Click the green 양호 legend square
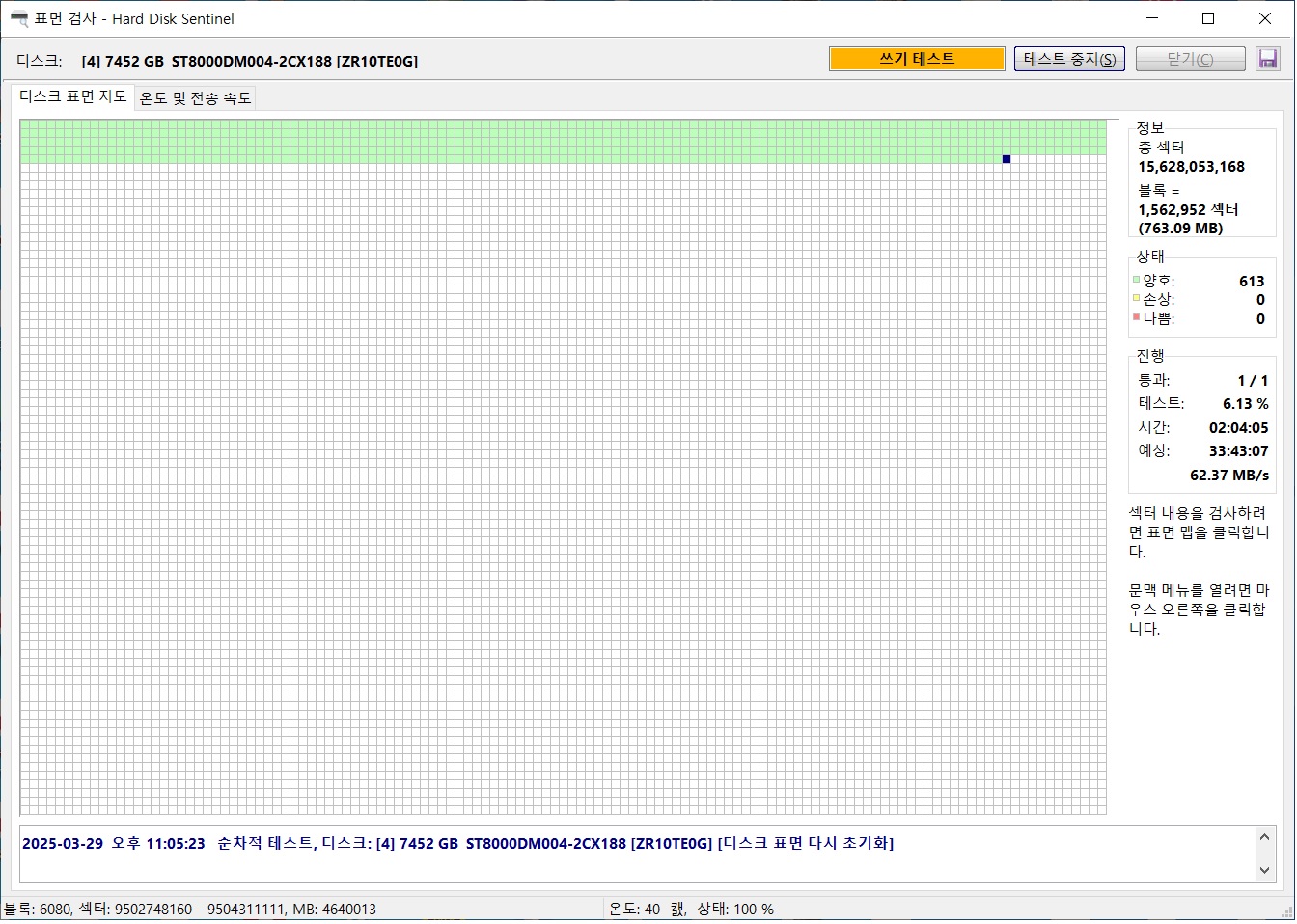Viewport: 1297px width, 924px height. [1137, 281]
